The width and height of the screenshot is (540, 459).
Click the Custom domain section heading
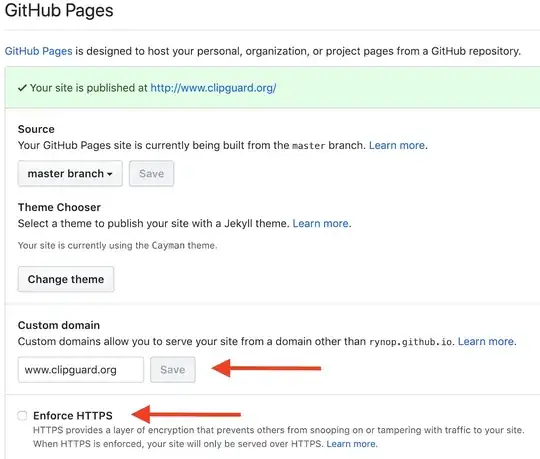point(59,325)
